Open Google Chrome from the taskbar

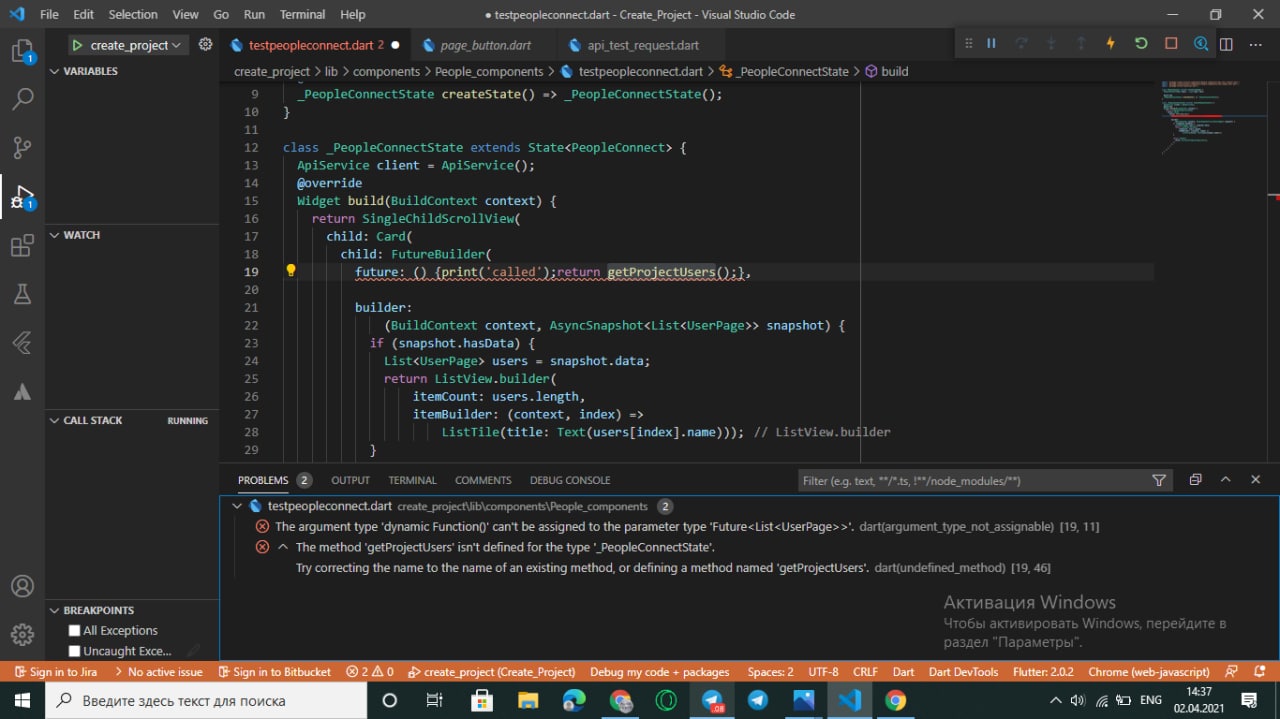(x=895, y=700)
